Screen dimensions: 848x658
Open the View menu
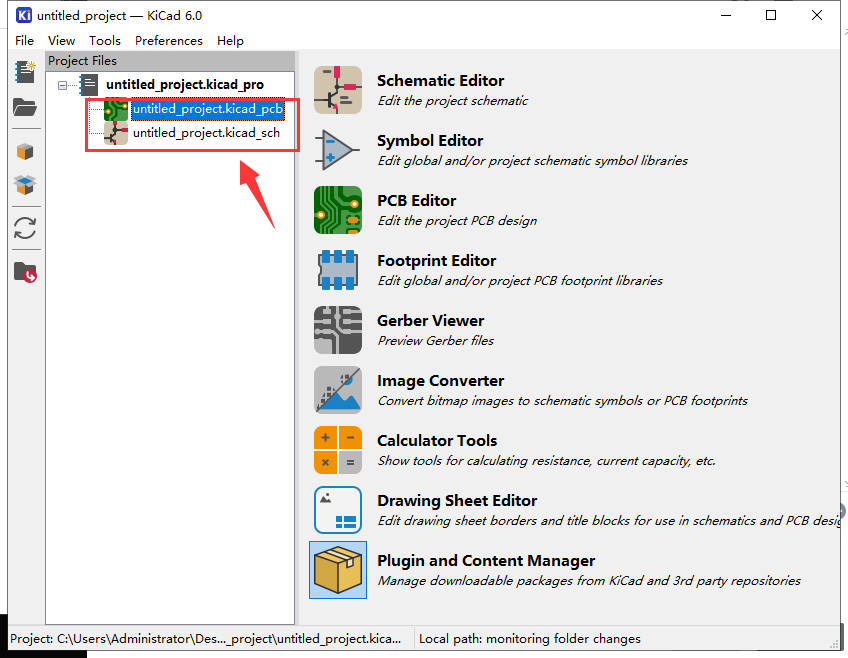click(61, 41)
